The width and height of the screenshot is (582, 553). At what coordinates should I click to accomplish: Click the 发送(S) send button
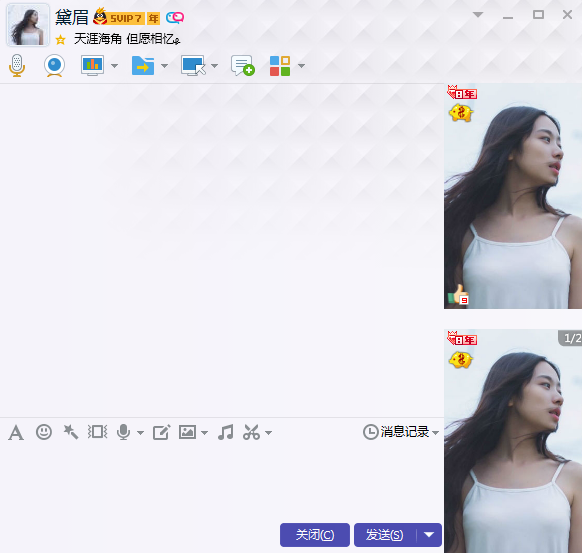pos(385,535)
